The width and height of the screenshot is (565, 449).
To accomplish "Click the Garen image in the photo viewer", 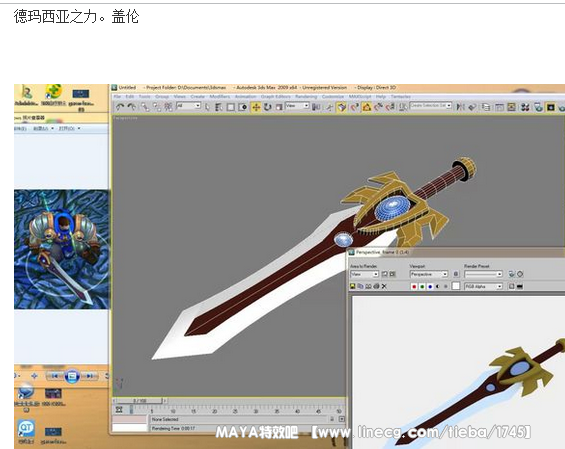I will click(x=62, y=249).
